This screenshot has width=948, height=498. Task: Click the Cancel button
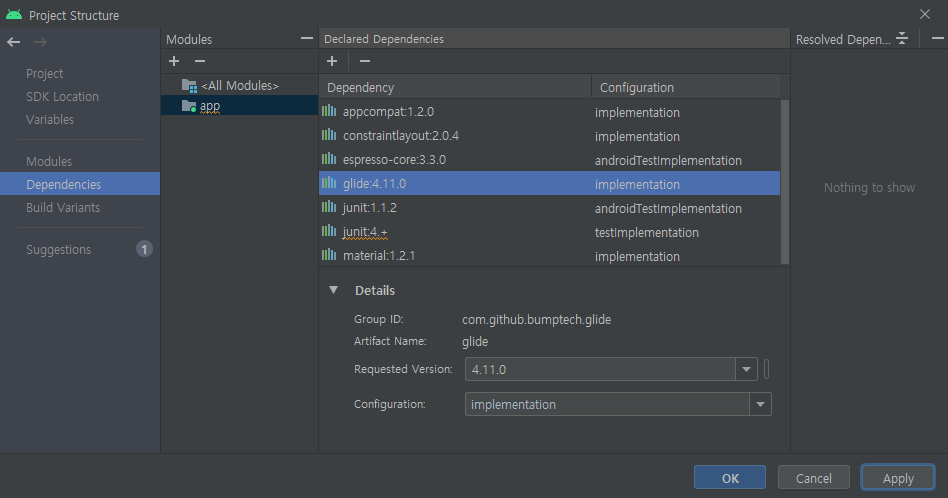814,478
